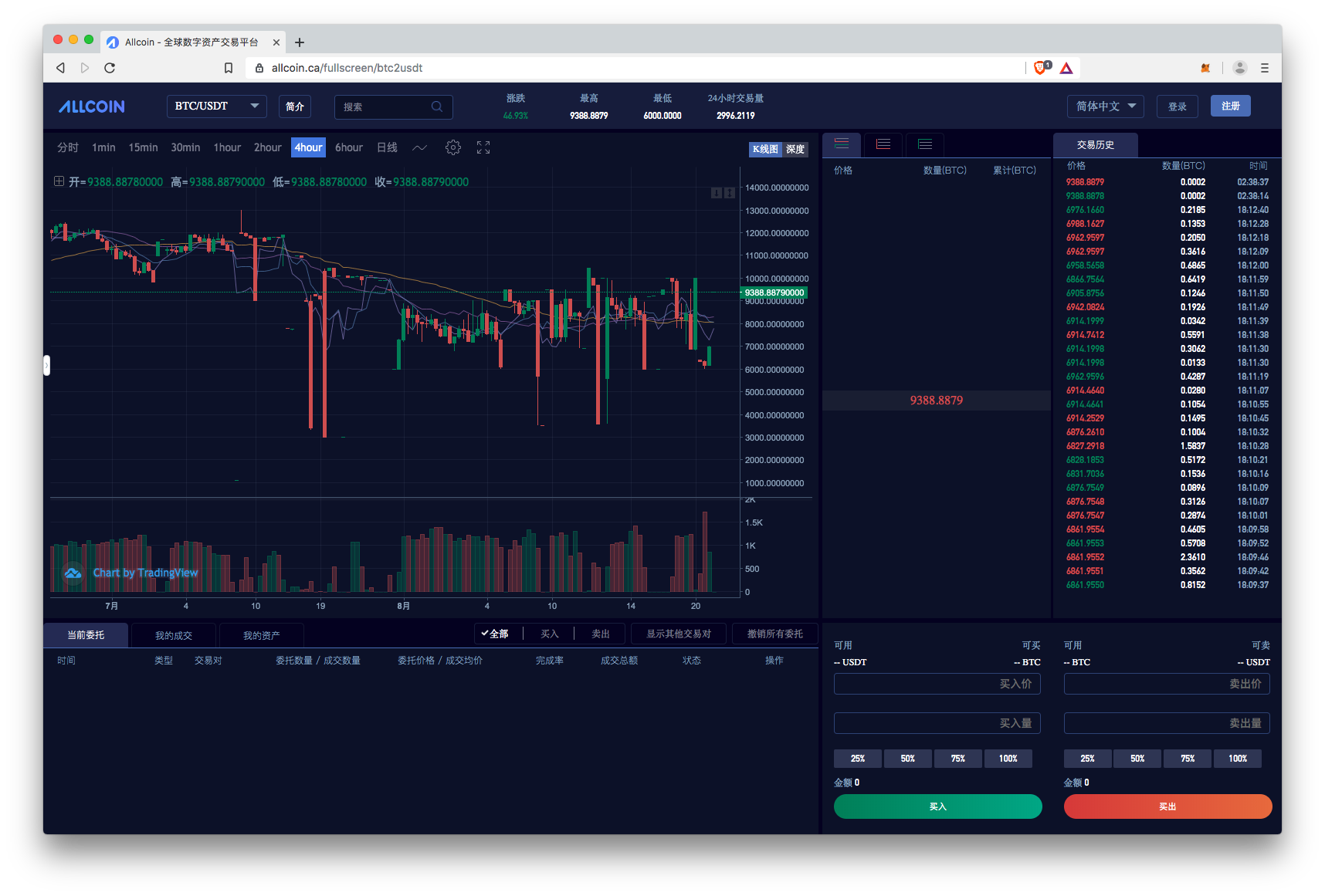
Task: Filter orders by 卖出
Action: pos(601,634)
